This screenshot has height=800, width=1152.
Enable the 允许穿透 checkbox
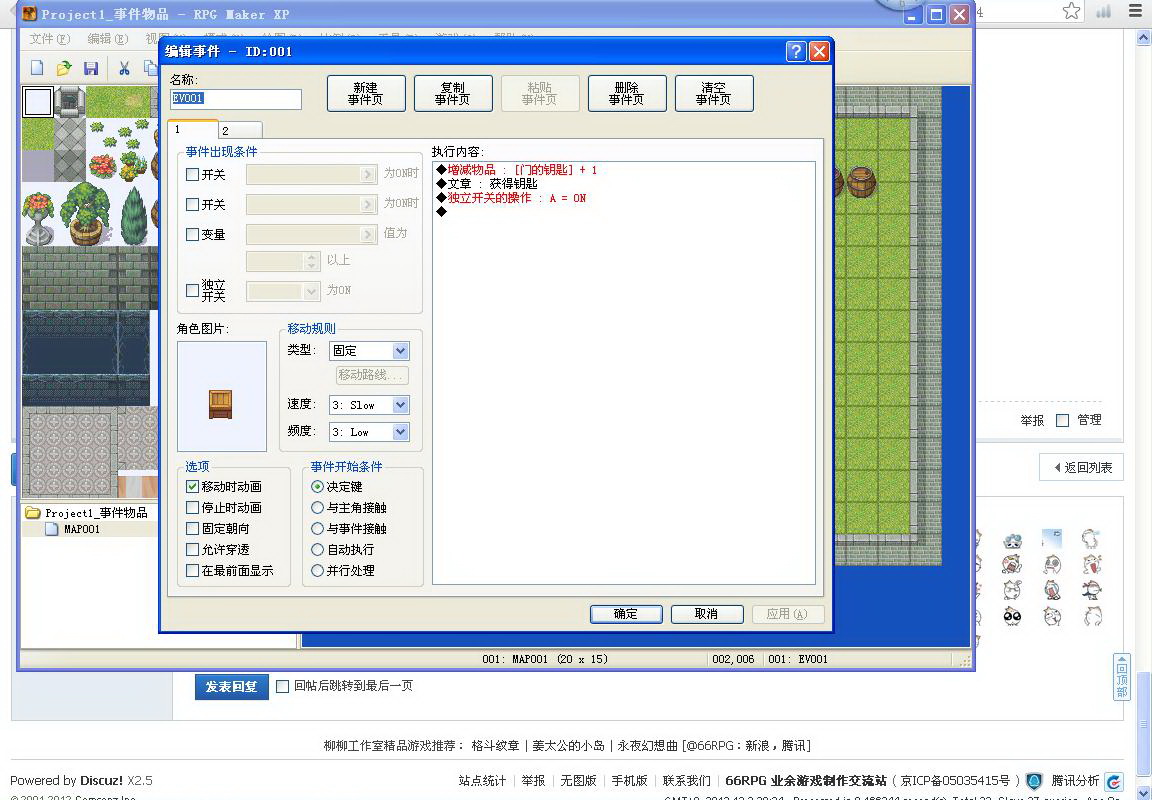coord(192,549)
